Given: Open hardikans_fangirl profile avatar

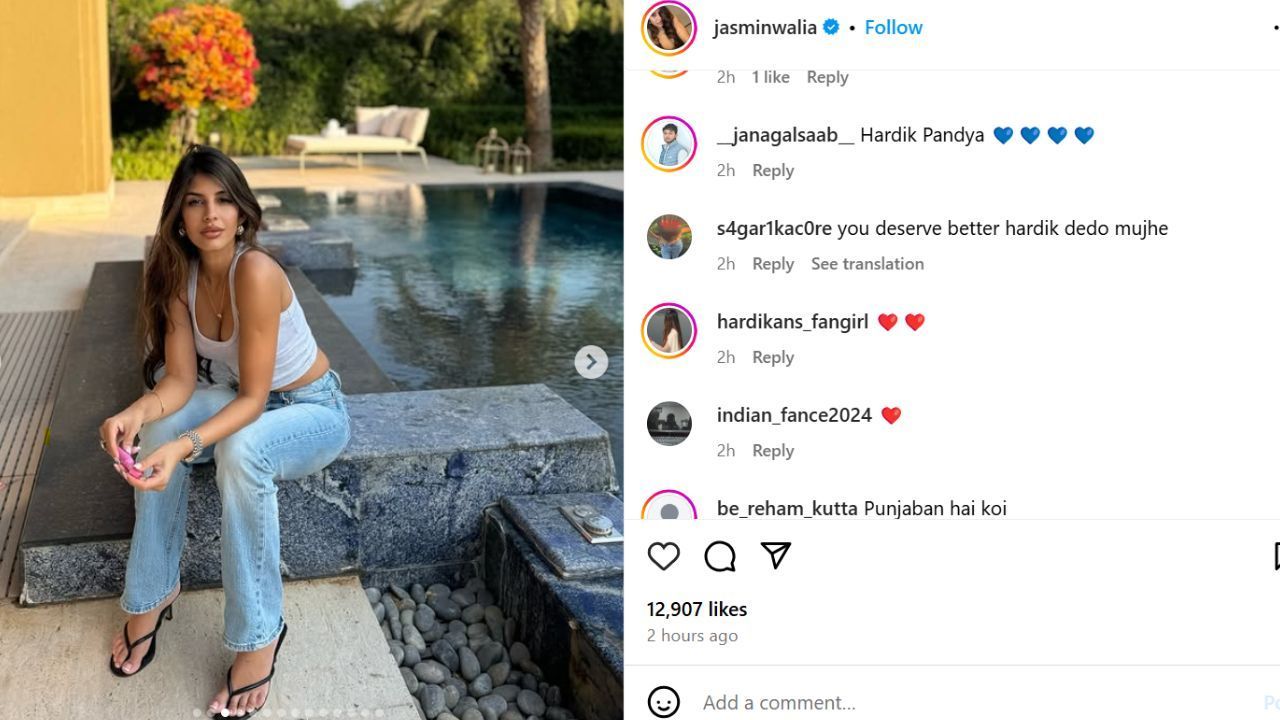Looking at the screenshot, I should click(x=669, y=331).
